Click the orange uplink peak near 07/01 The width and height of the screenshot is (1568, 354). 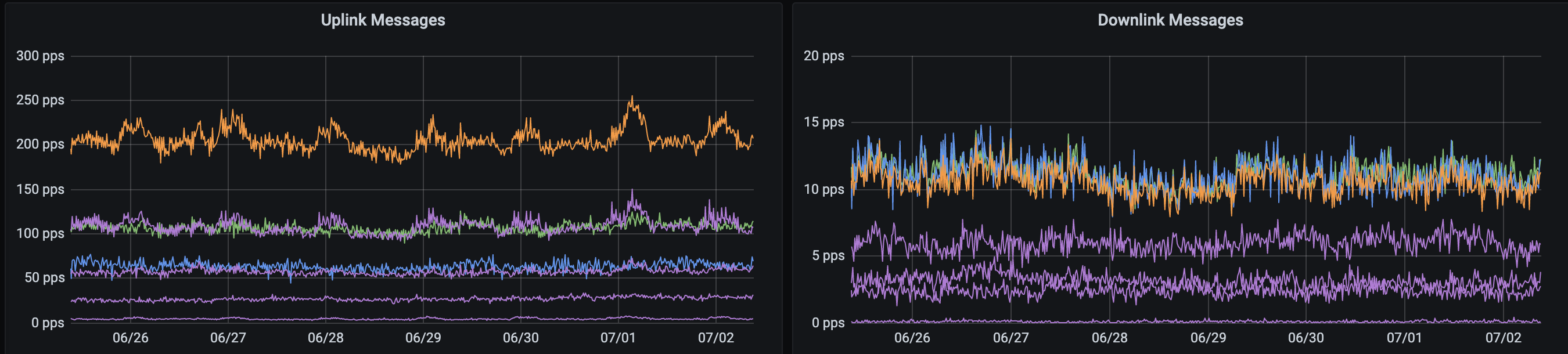(x=632, y=97)
